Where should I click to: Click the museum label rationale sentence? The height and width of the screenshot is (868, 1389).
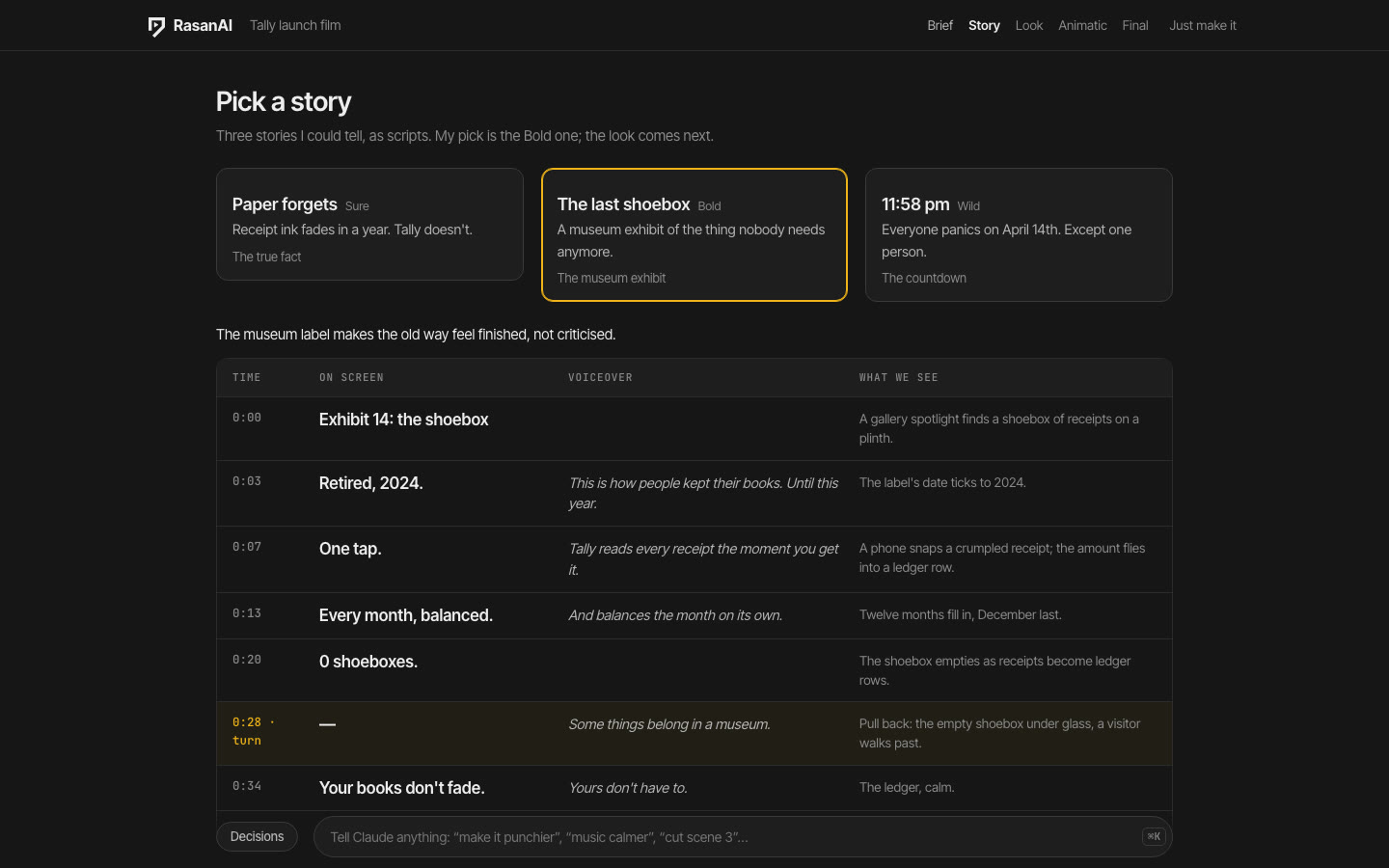click(x=416, y=335)
